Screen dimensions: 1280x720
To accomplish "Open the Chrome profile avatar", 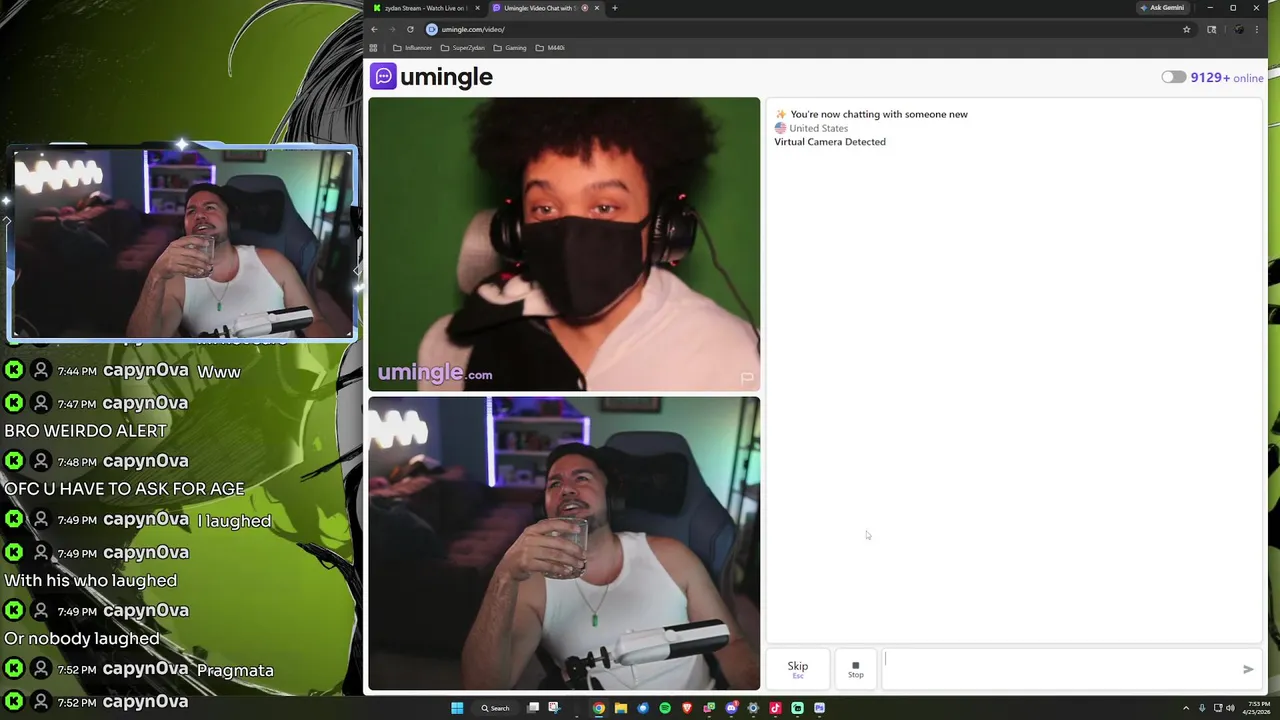I will [x=1239, y=29].
